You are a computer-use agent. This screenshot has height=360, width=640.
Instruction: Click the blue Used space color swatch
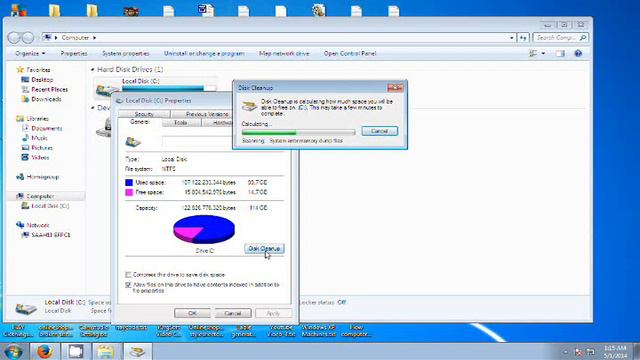click(129, 182)
